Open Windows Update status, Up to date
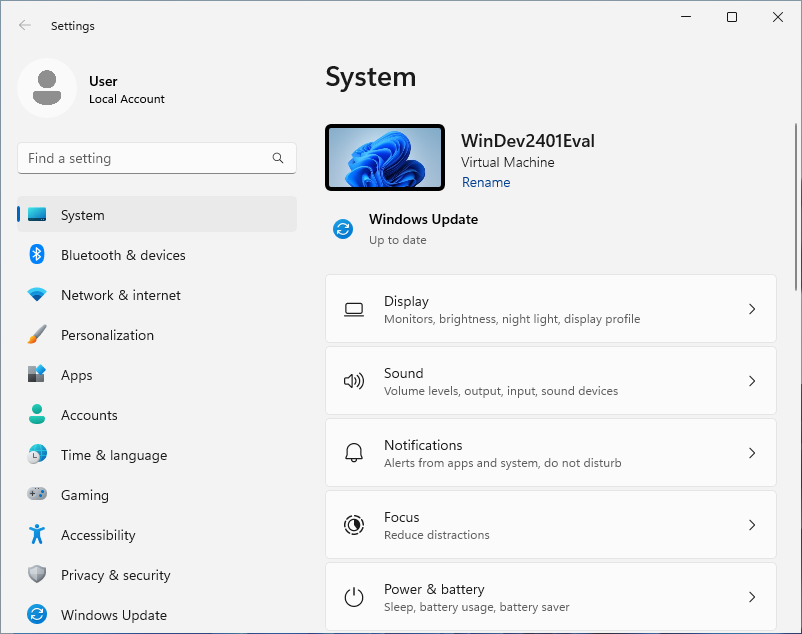The image size is (802, 634). tap(406, 229)
